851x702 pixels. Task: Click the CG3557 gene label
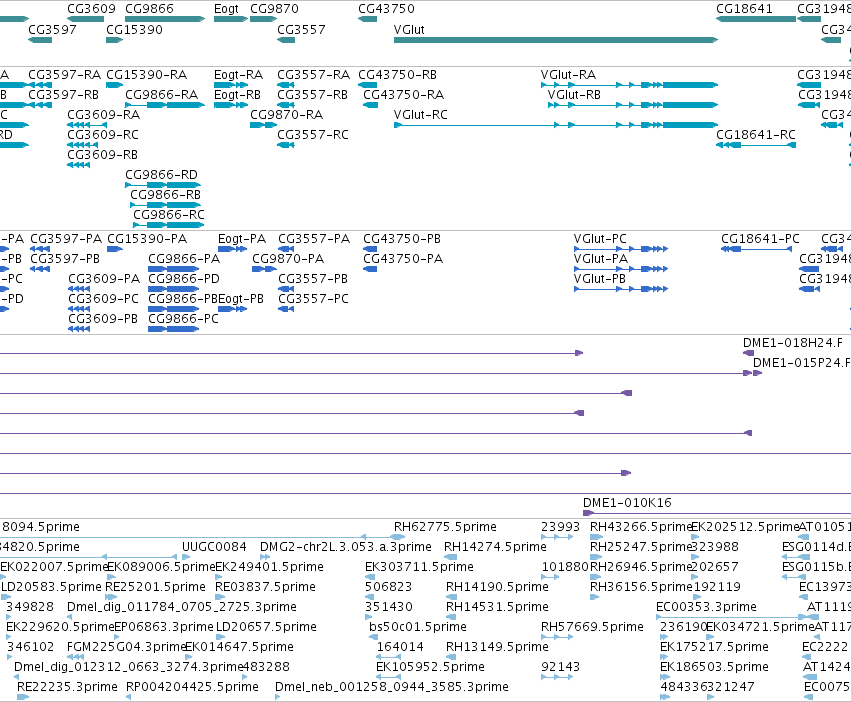[x=301, y=29]
